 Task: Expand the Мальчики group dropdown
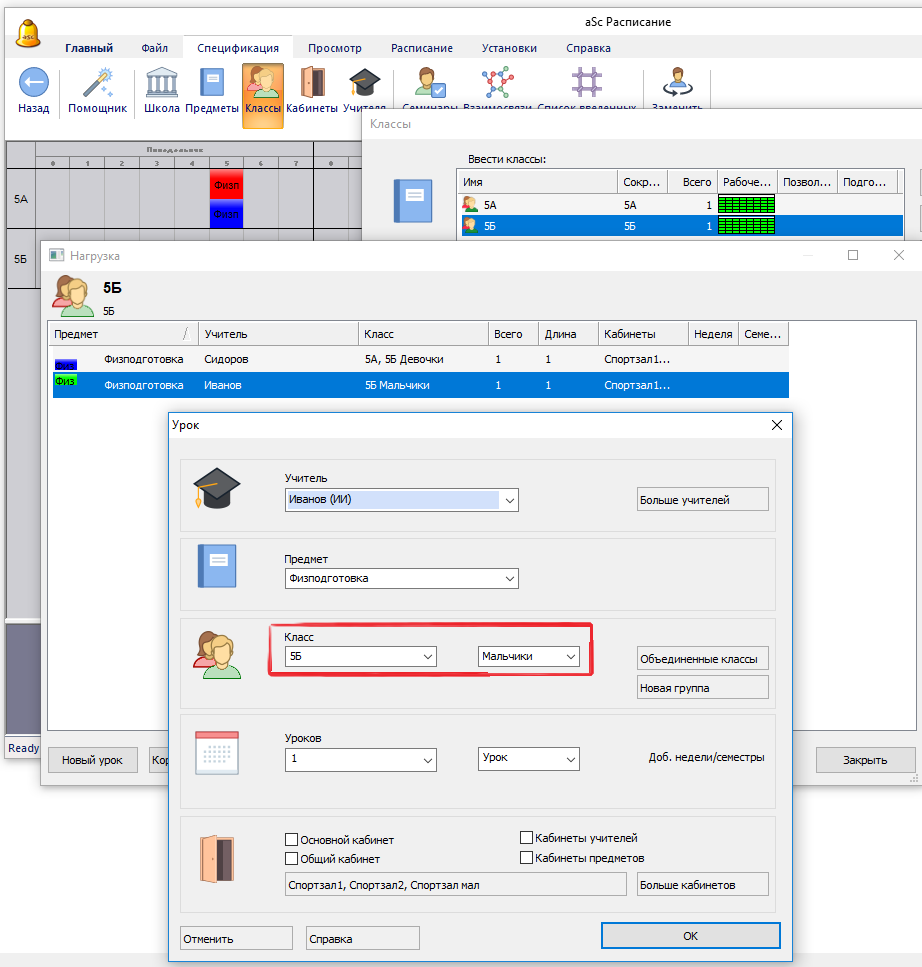coord(571,657)
